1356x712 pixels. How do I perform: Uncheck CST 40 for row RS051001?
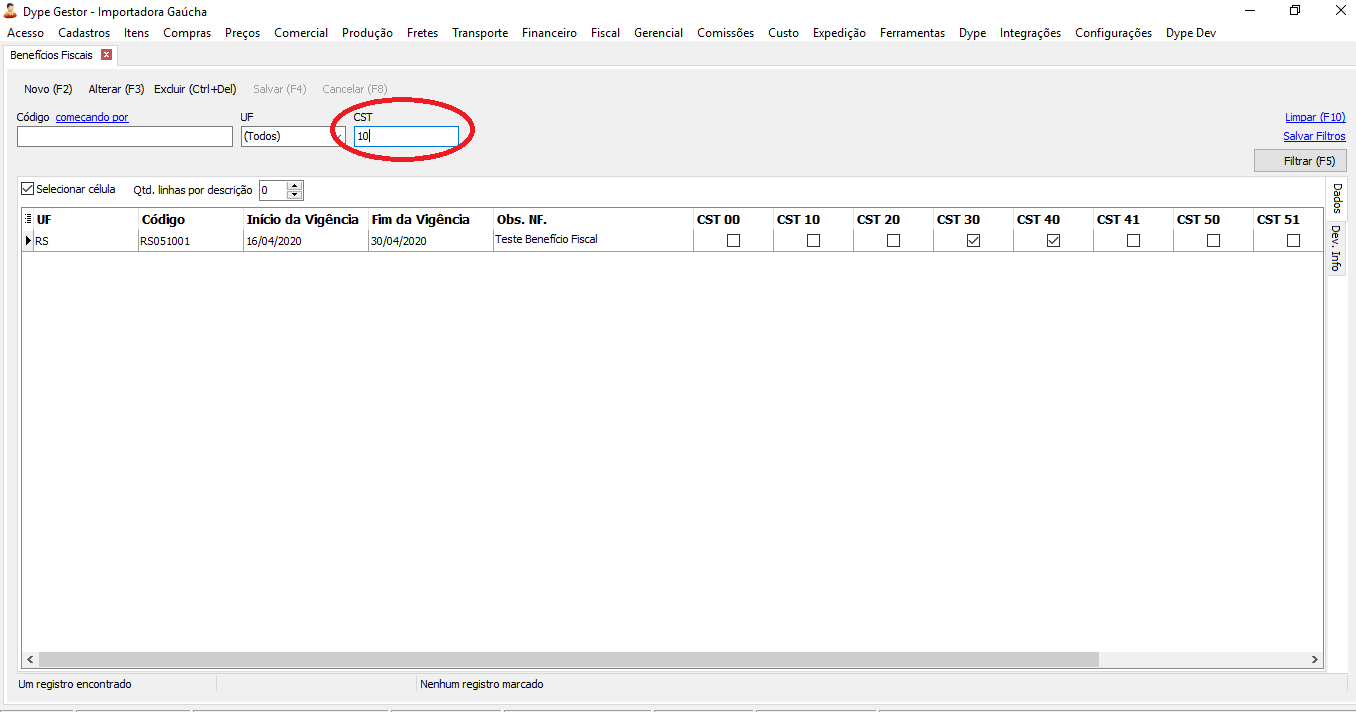click(1053, 241)
